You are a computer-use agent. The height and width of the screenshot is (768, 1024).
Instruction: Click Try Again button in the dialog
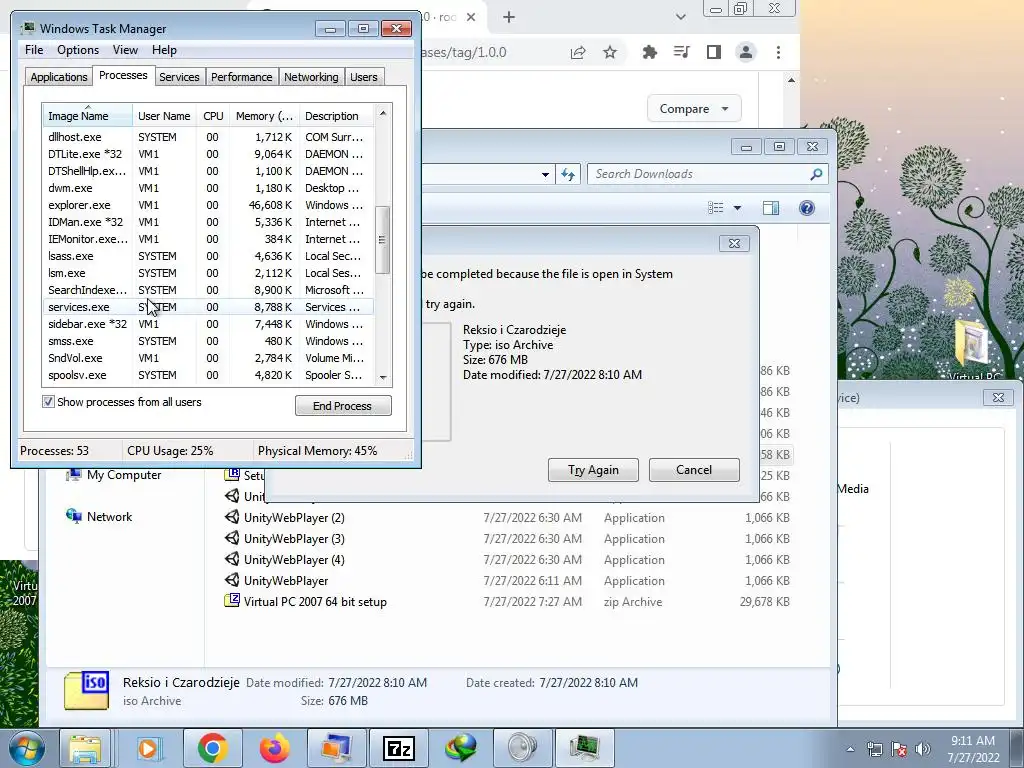pyautogui.click(x=593, y=470)
